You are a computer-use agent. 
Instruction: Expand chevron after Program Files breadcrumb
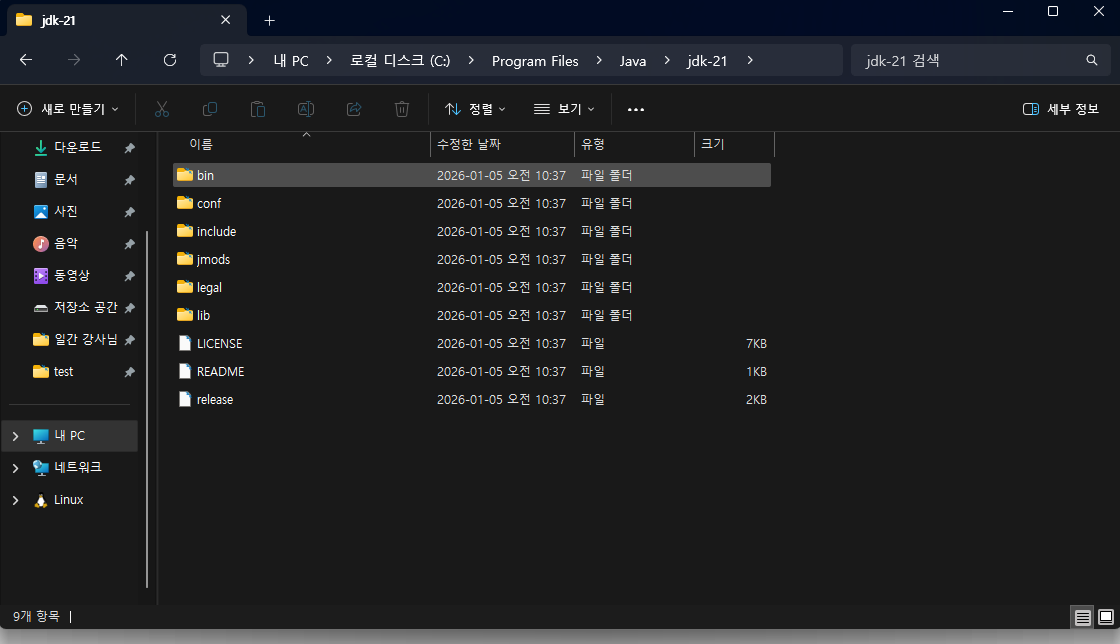(599, 60)
